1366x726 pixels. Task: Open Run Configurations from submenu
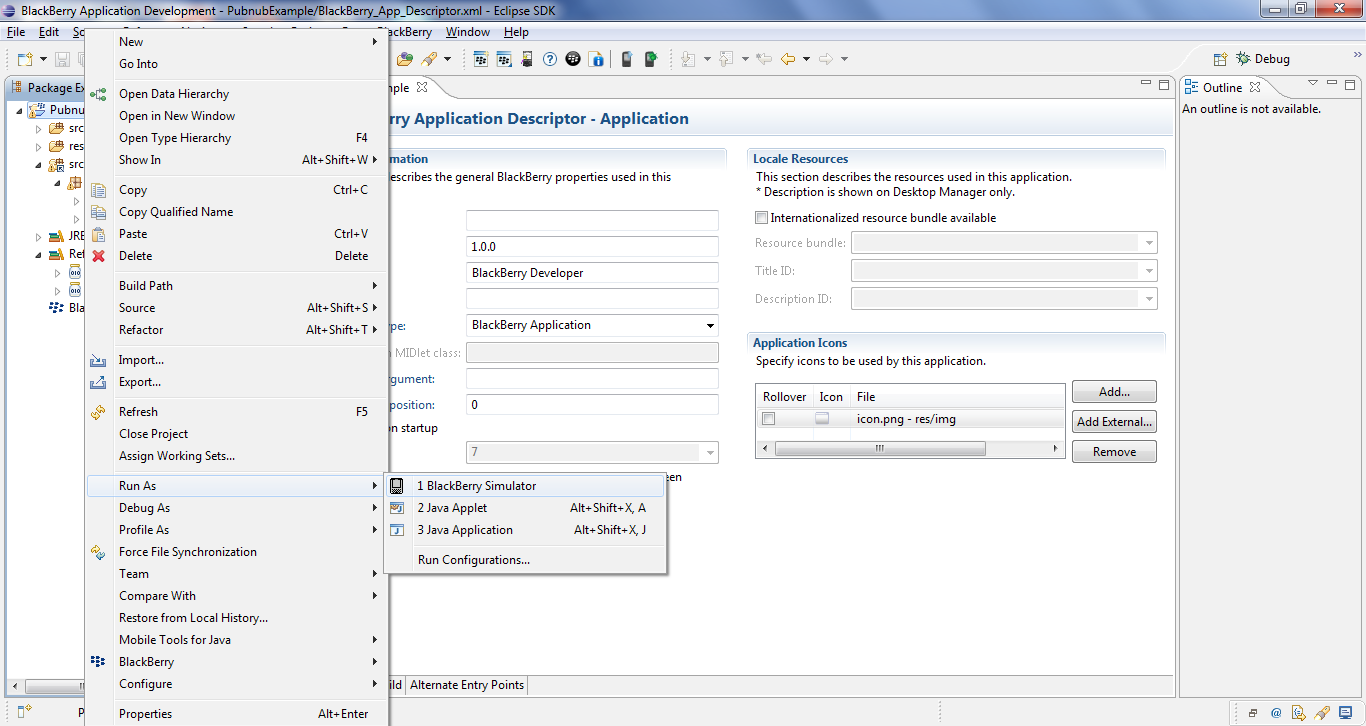pyautogui.click(x=474, y=560)
